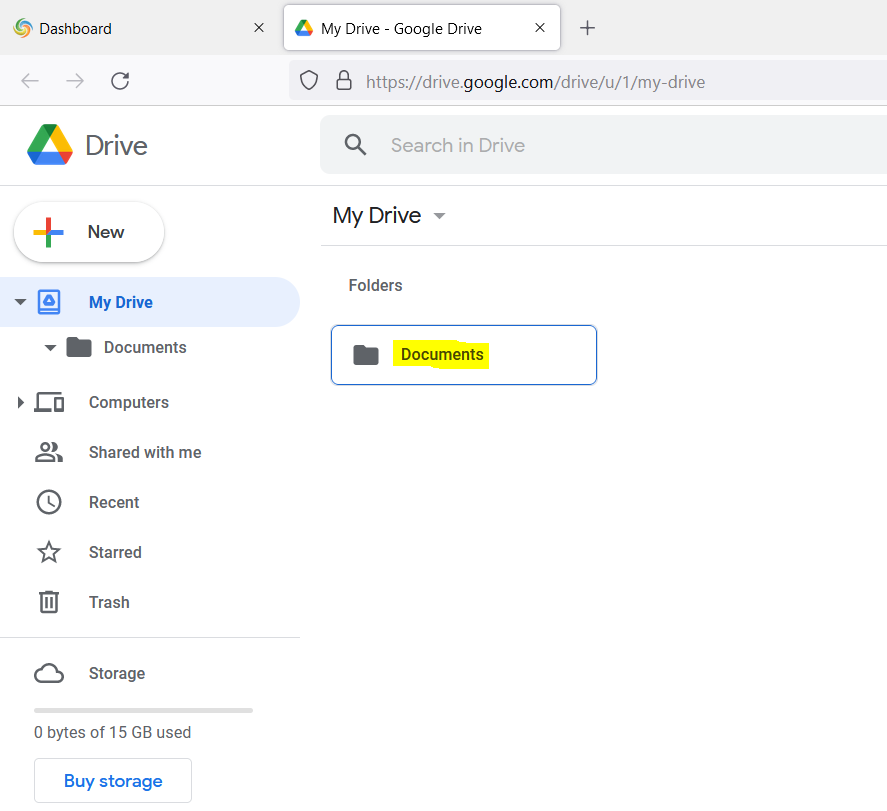Click the Buy storage button
887x811 pixels.
(x=113, y=781)
